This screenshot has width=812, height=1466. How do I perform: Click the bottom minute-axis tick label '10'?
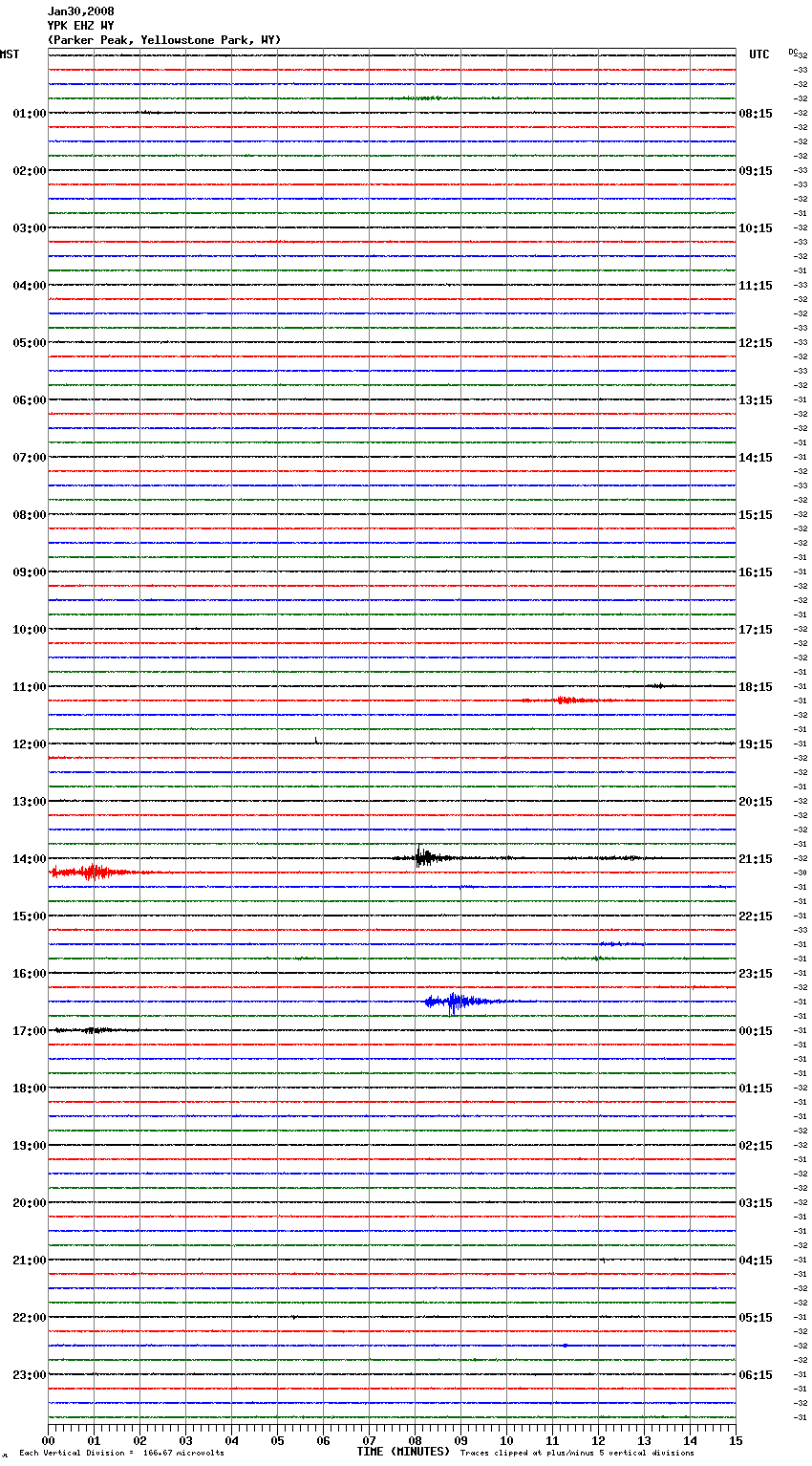point(506,1440)
